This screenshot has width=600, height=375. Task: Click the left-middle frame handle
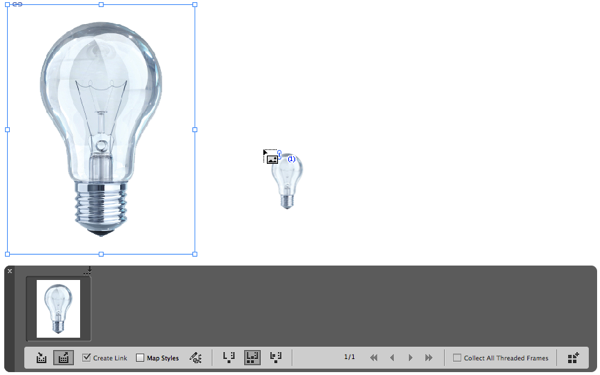(x=7, y=130)
